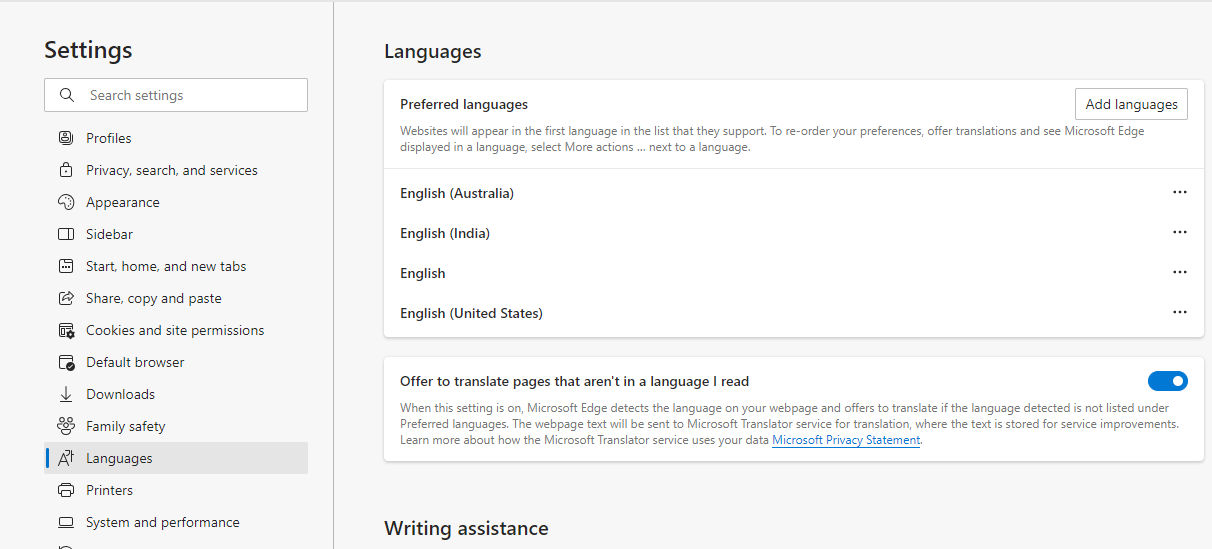Click the search magnifier icon
1212x549 pixels.
pyautogui.click(x=67, y=95)
